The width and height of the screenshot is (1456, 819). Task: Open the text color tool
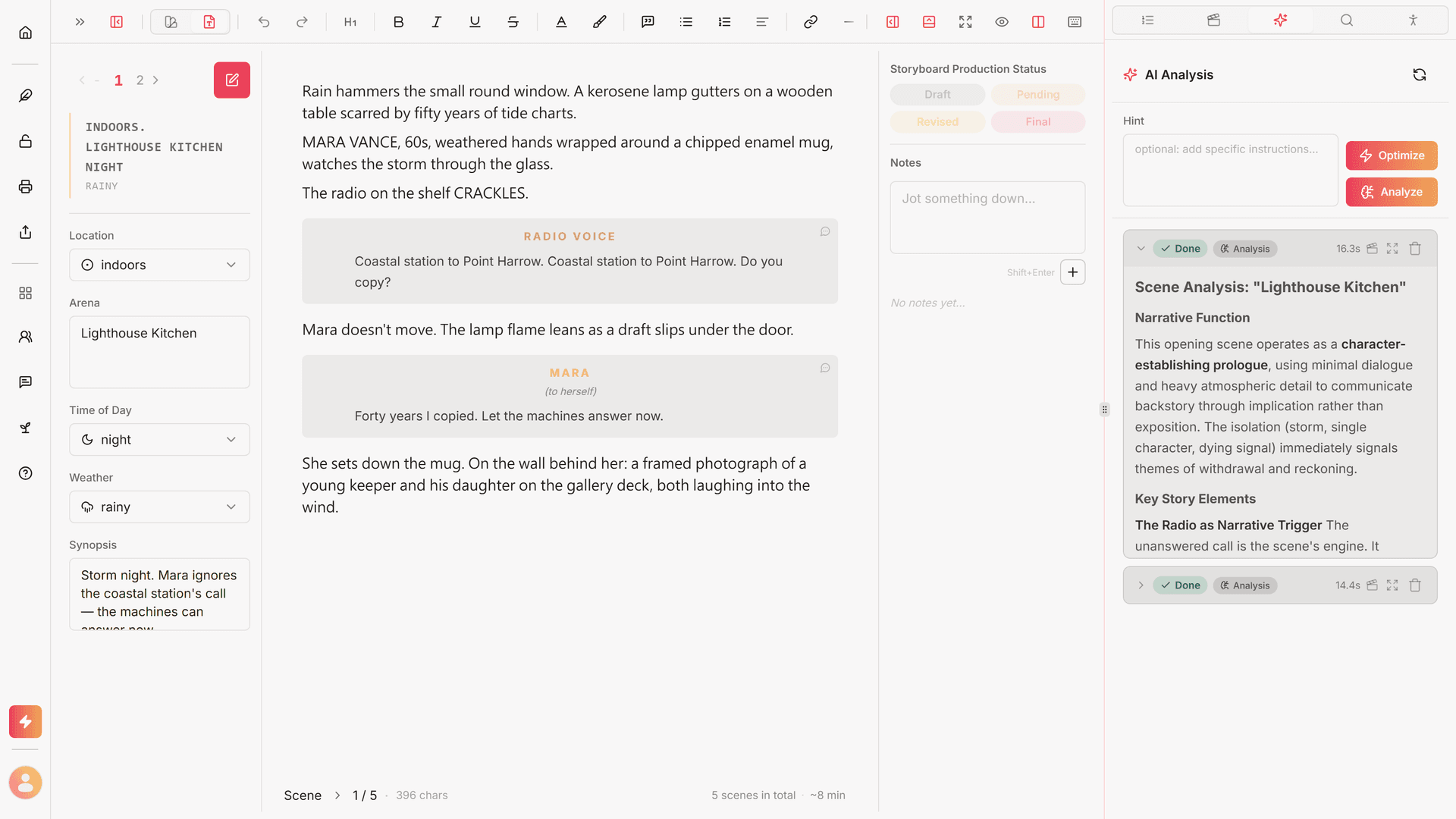[561, 22]
